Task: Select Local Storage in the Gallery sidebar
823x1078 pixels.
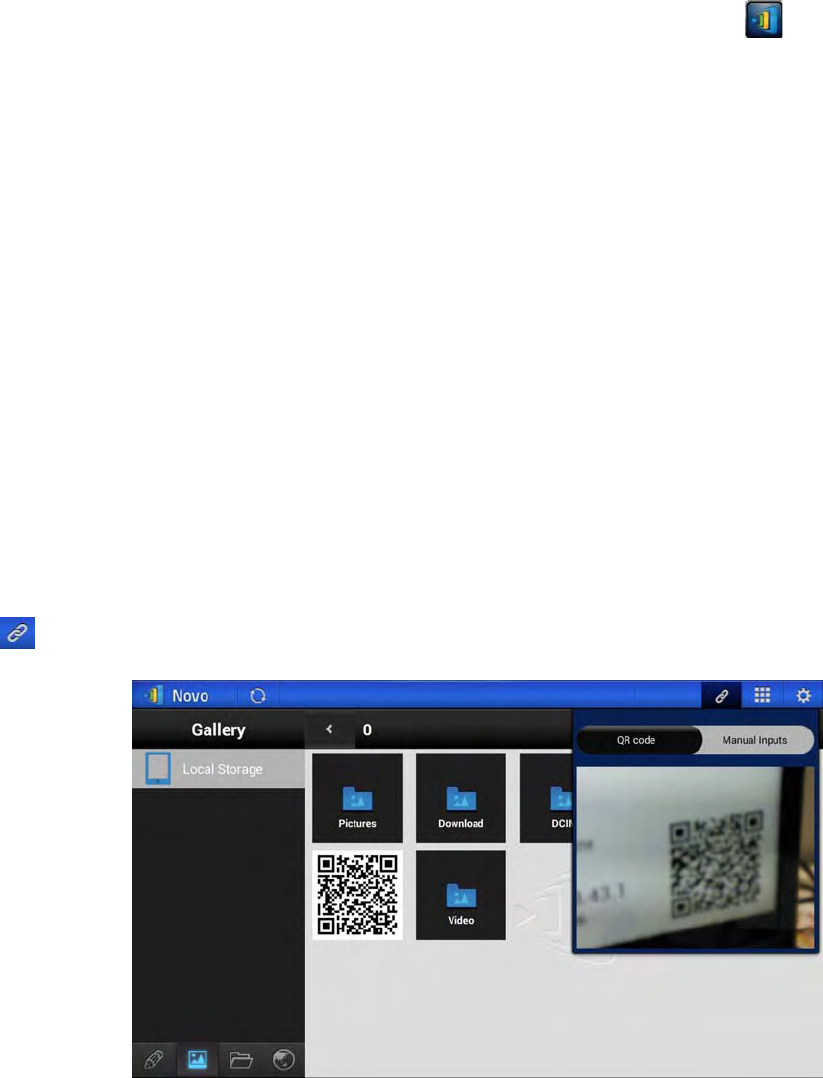Action: coord(219,769)
